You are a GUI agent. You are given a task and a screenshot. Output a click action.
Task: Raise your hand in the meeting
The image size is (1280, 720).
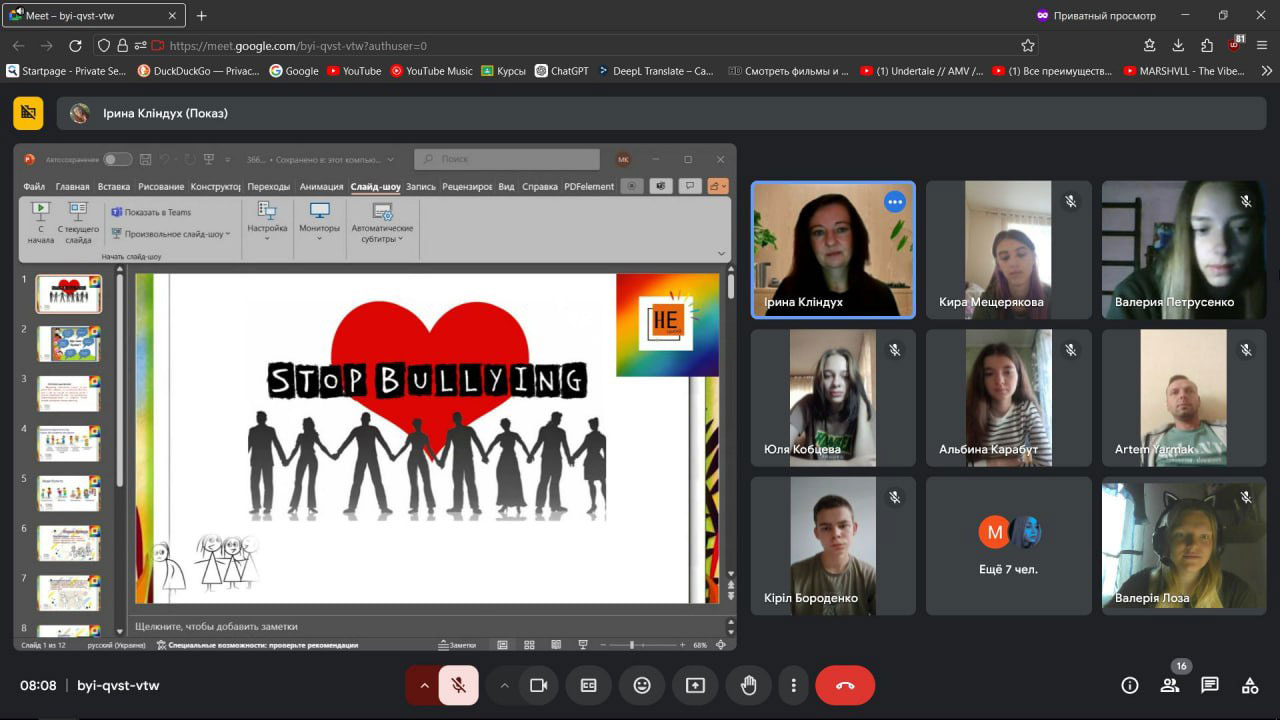coord(748,685)
